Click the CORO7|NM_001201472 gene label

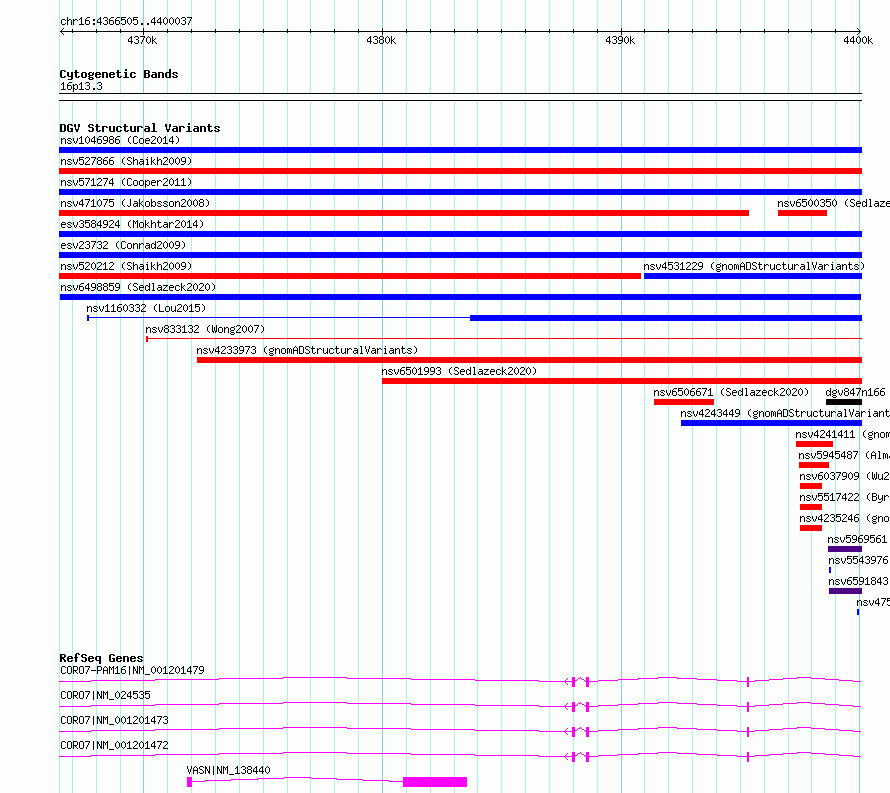114,745
